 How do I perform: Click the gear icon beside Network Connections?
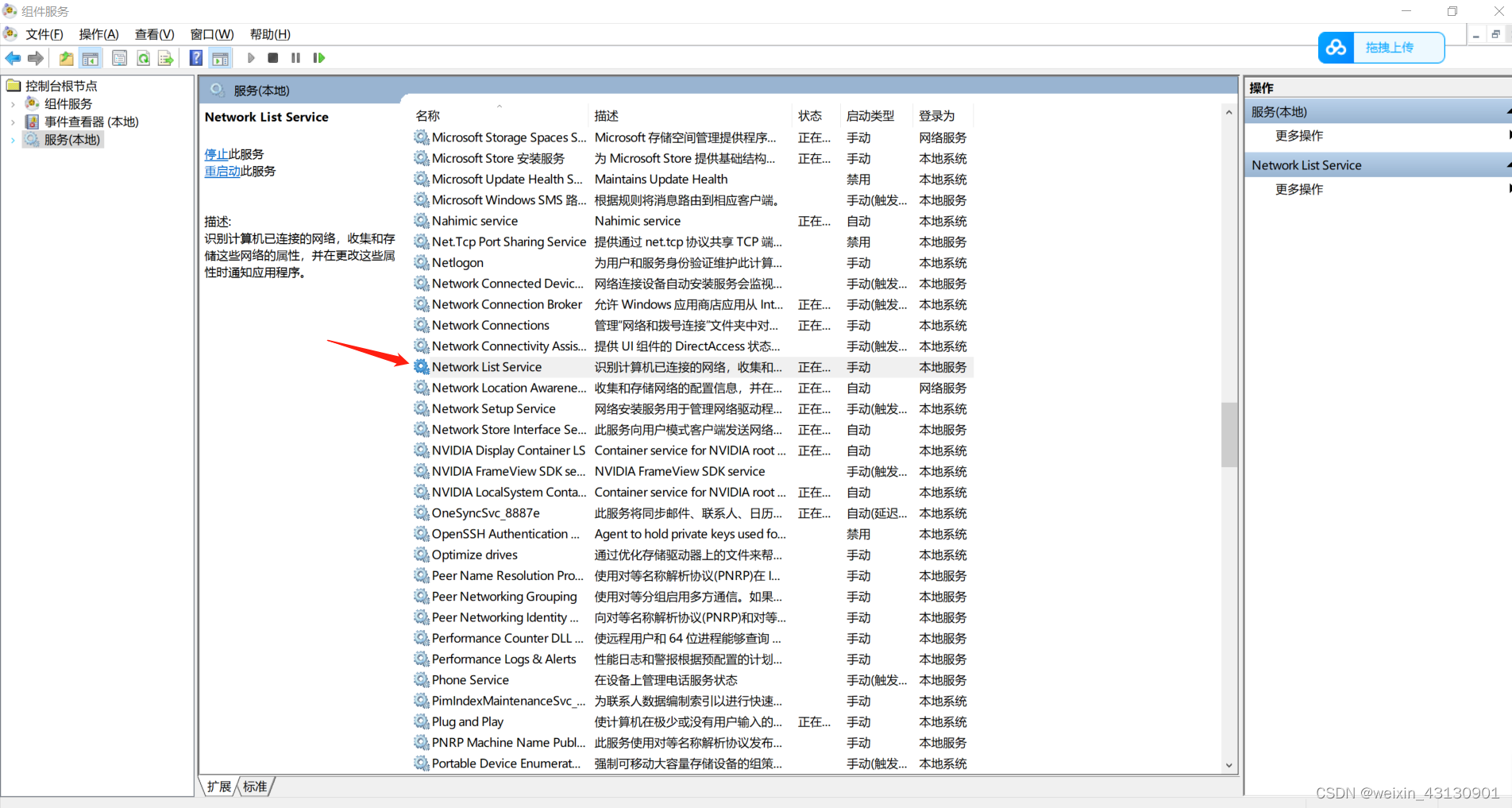click(421, 325)
